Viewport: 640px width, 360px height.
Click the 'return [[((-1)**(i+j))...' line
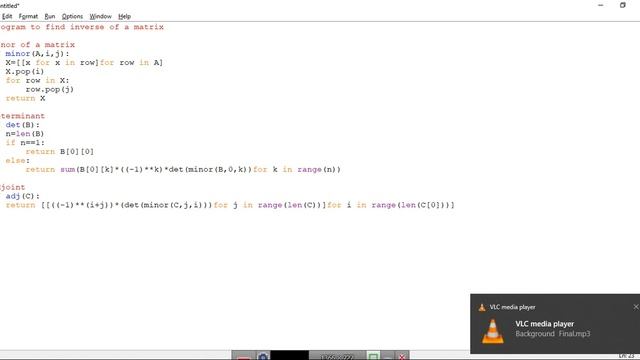click(230, 205)
